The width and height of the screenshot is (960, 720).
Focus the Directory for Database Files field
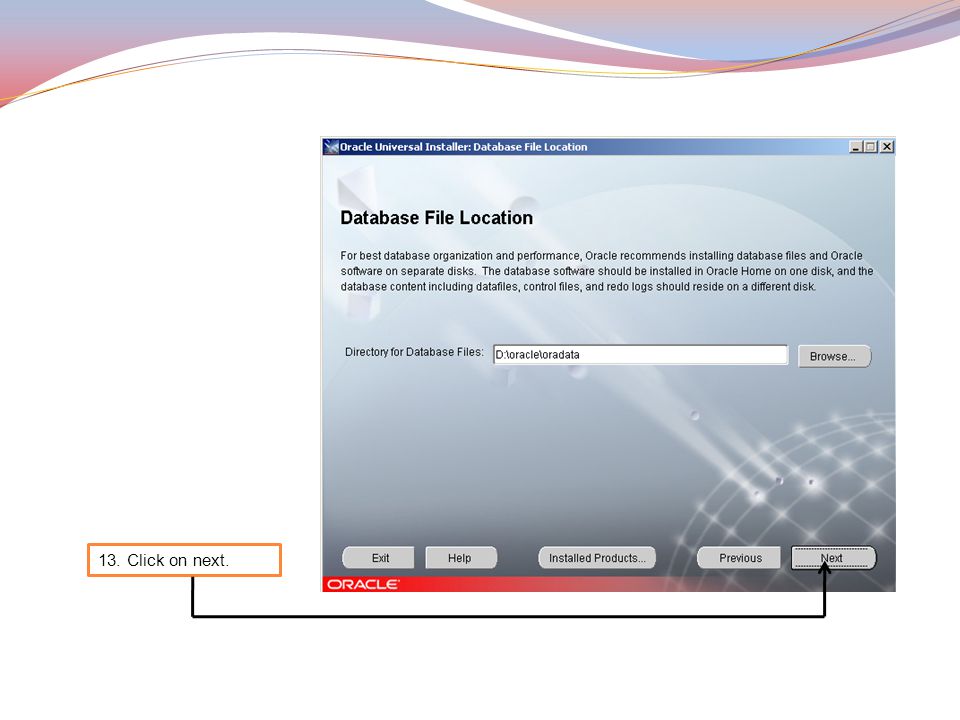tap(640, 354)
